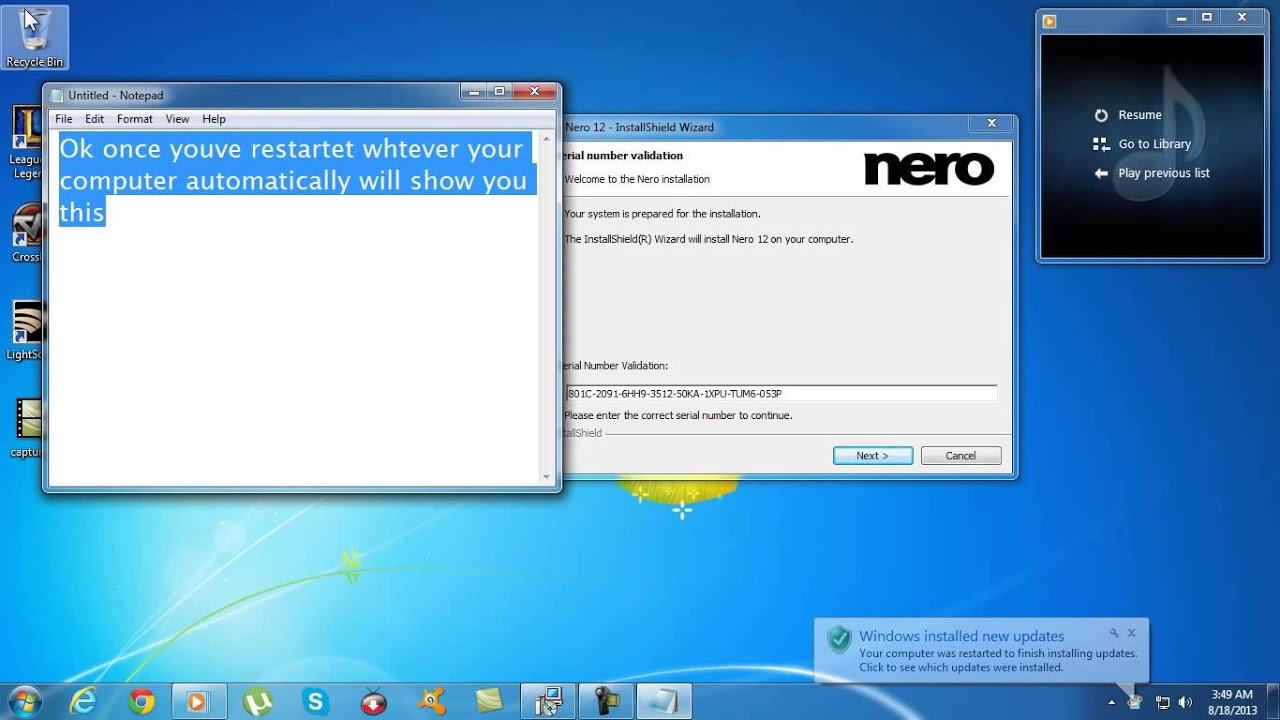The width and height of the screenshot is (1280, 720).
Task: Maximize the Notepad window
Action: pos(500,92)
